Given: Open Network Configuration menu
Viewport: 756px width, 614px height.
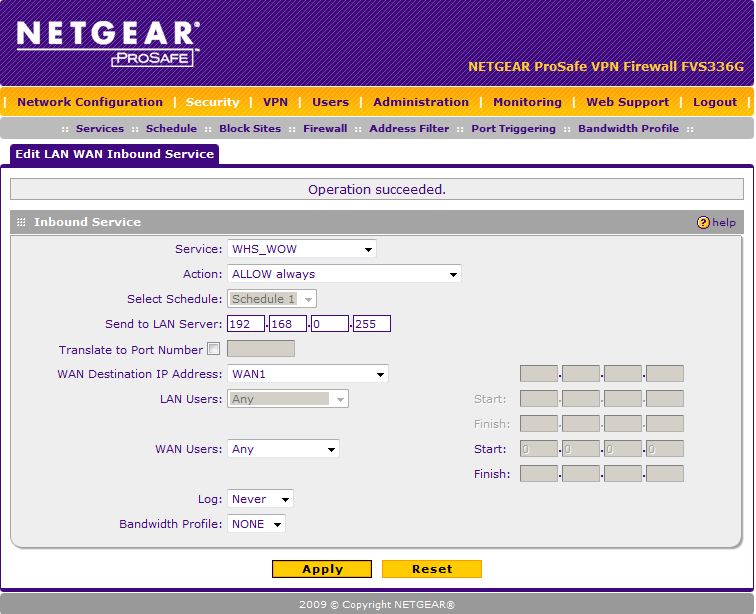Looking at the screenshot, I should [x=90, y=102].
